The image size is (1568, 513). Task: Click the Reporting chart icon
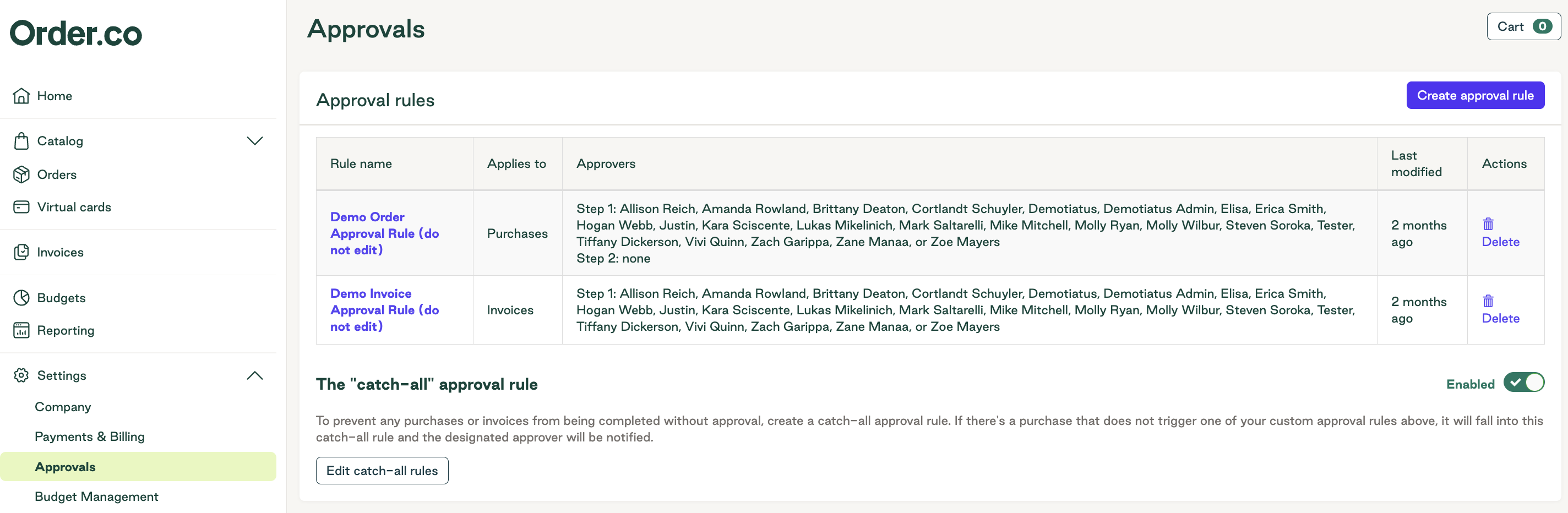(x=21, y=330)
